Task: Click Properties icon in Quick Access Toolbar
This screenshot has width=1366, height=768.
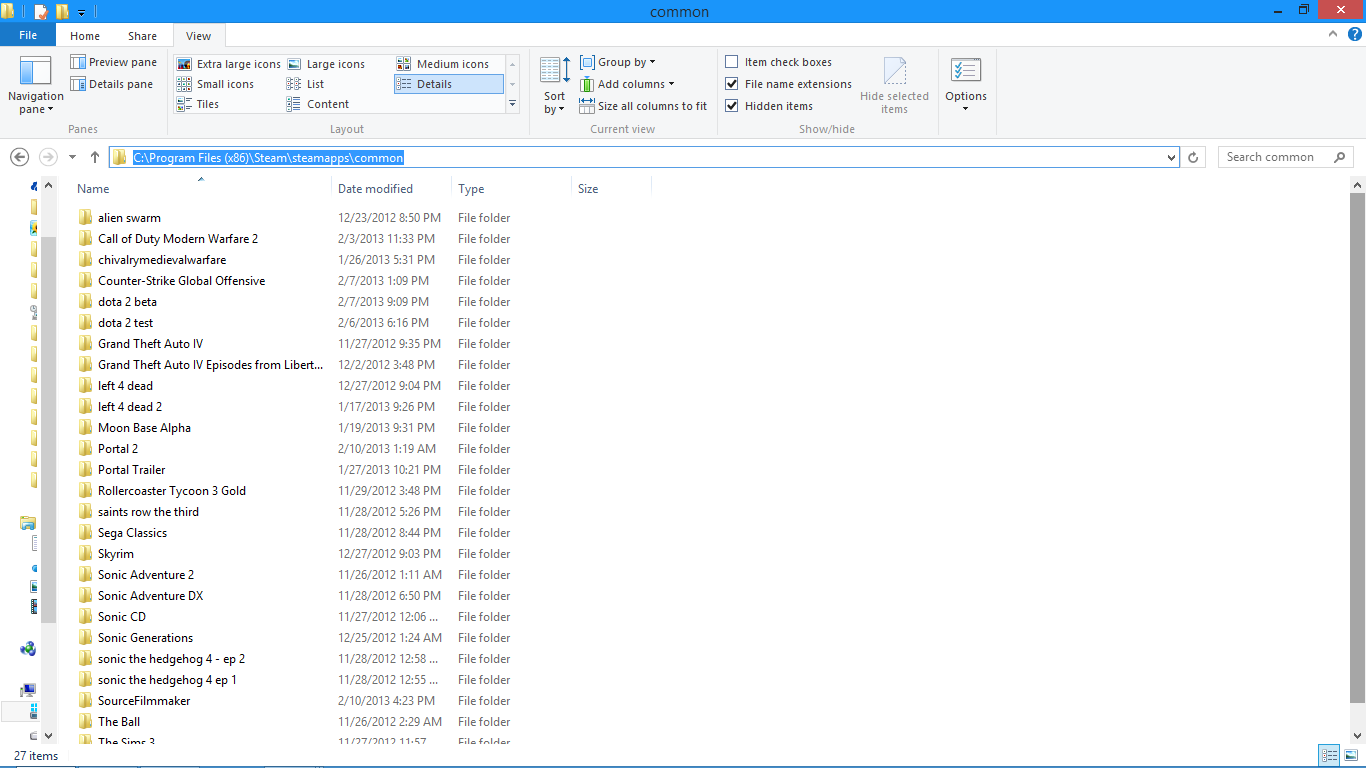Action: coord(41,12)
